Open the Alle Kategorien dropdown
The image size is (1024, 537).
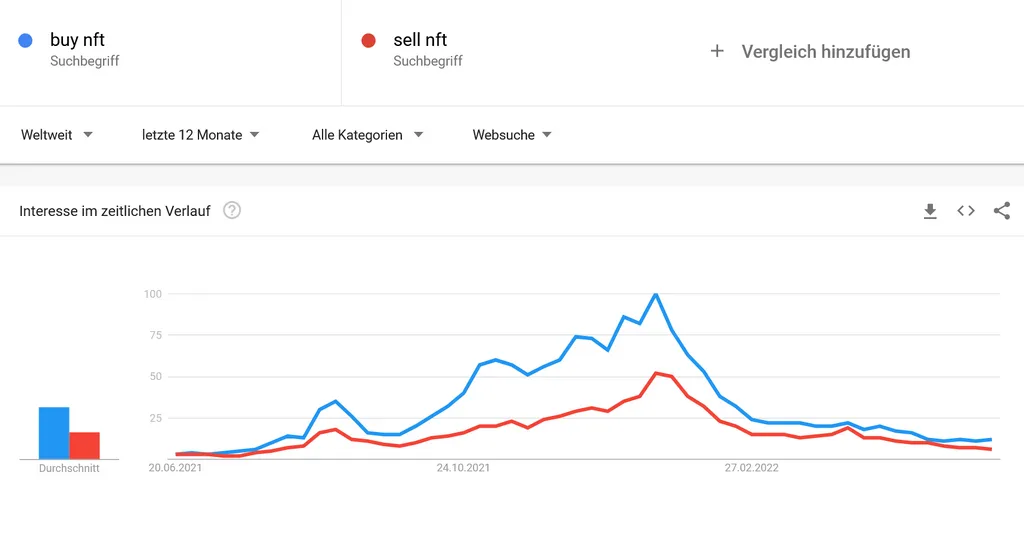[367, 135]
